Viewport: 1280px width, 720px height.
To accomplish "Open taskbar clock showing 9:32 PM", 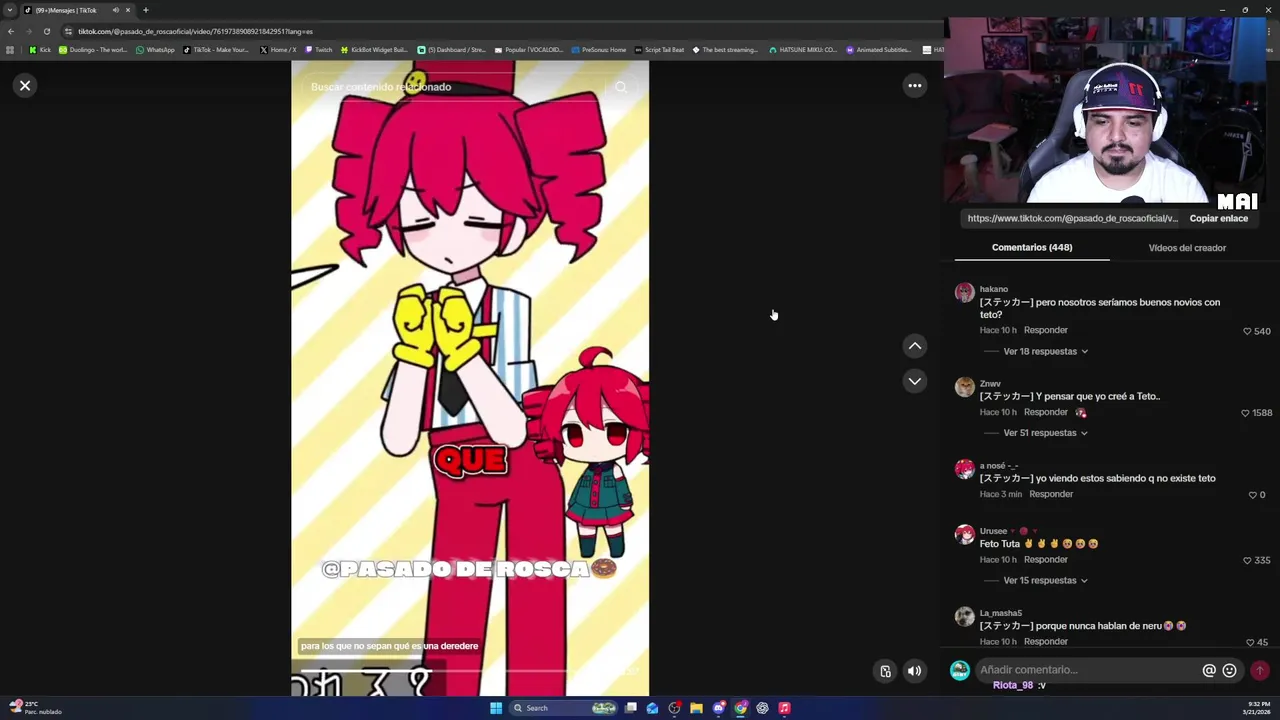I will click(x=1258, y=708).
